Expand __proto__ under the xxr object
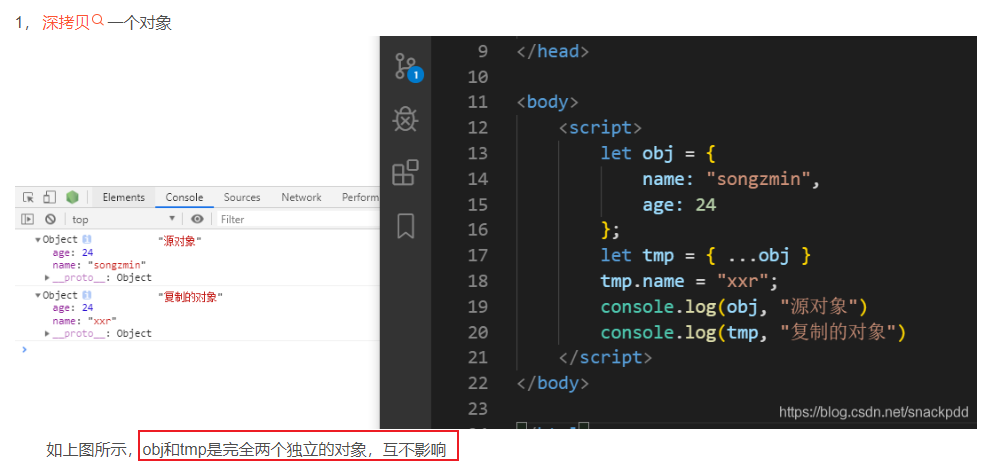Screen dimensions: 996x461 [x=48, y=334]
